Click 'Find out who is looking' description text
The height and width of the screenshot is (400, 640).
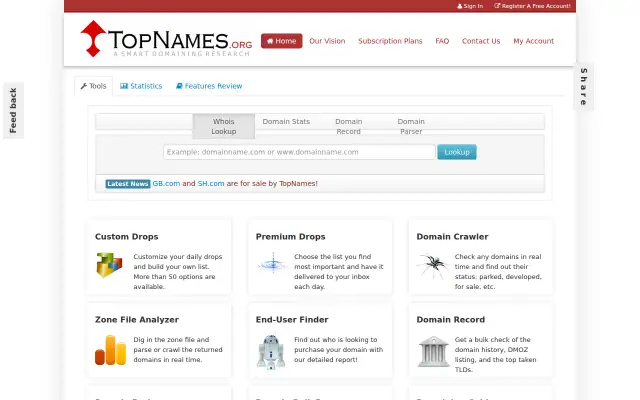point(338,349)
